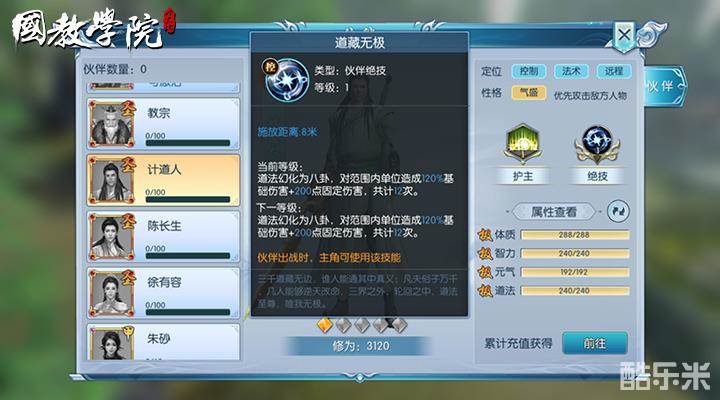Select 陈长生 companion portrait

click(x=112, y=236)
